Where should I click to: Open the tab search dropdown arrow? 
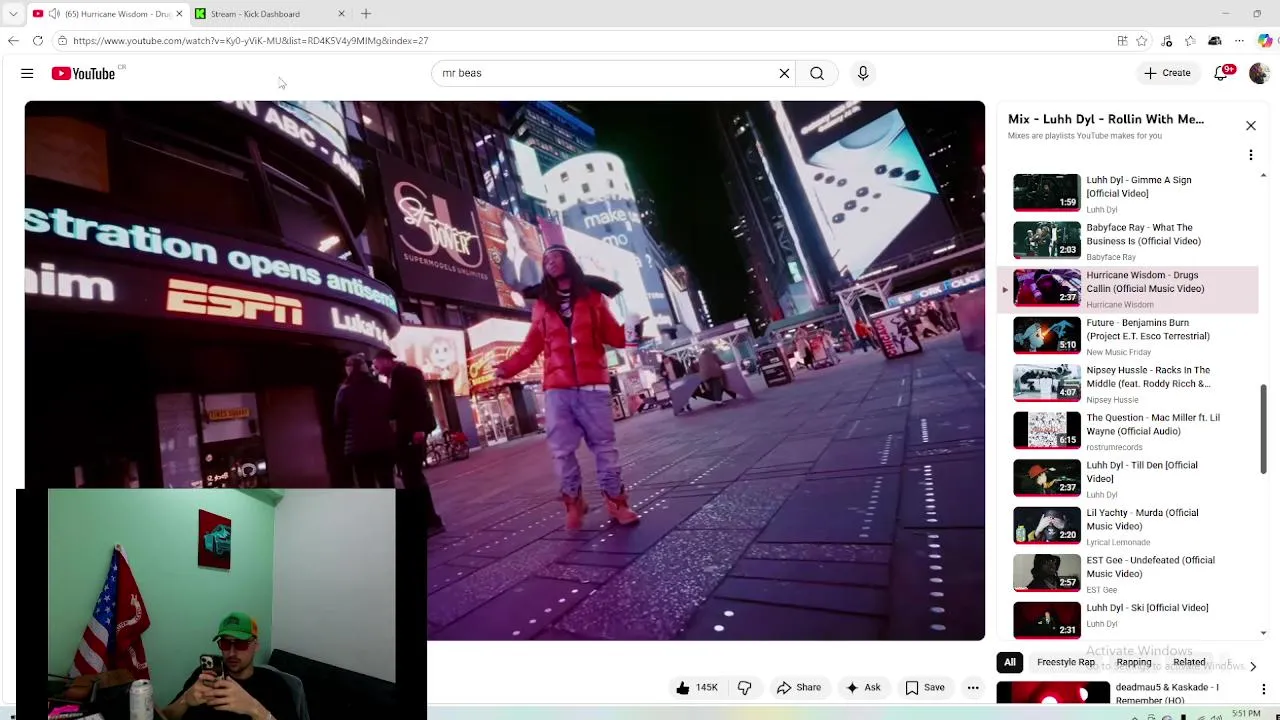coord(13,14)
